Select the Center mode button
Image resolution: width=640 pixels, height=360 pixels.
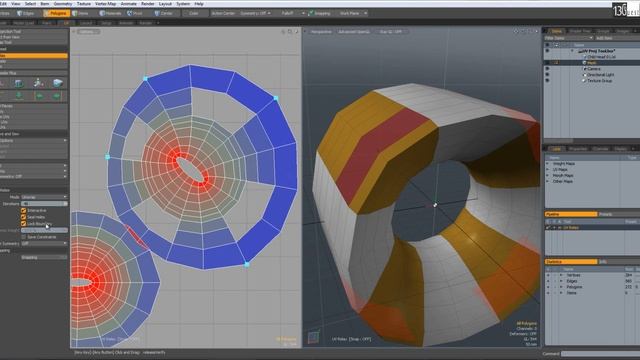(164, 13)
